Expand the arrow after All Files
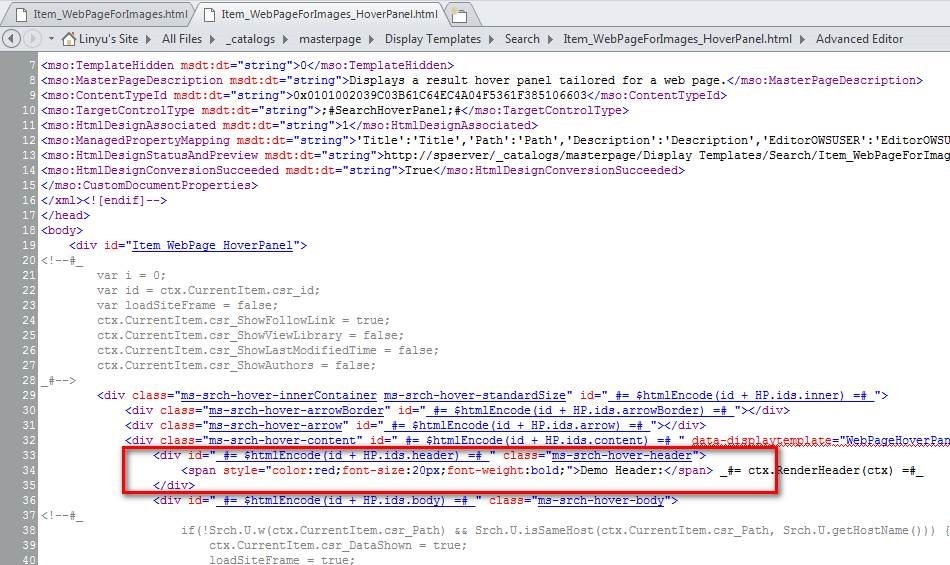The height and width of the screenshot is (565, 950). point(212,39)
